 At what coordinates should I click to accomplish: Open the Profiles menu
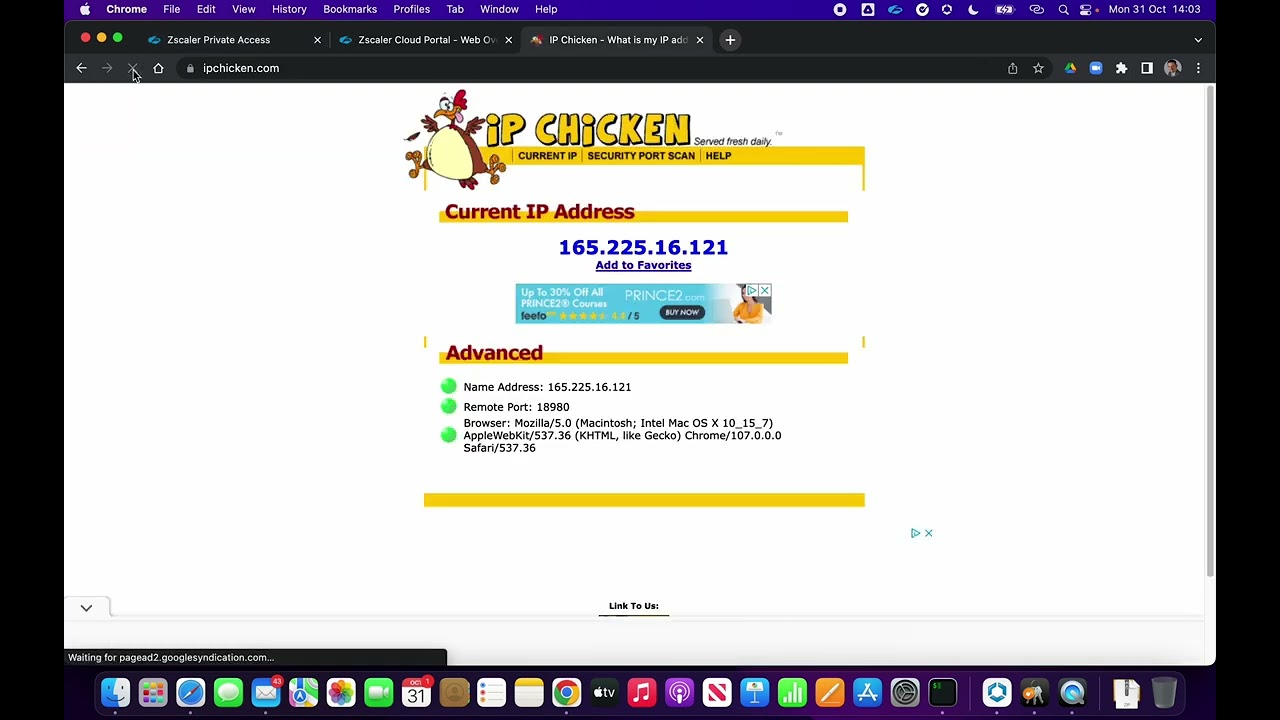tap(411, 9)
